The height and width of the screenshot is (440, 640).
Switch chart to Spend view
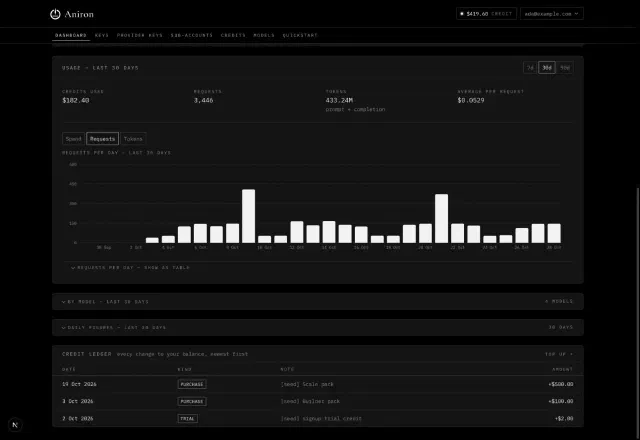tap(73, 139)
